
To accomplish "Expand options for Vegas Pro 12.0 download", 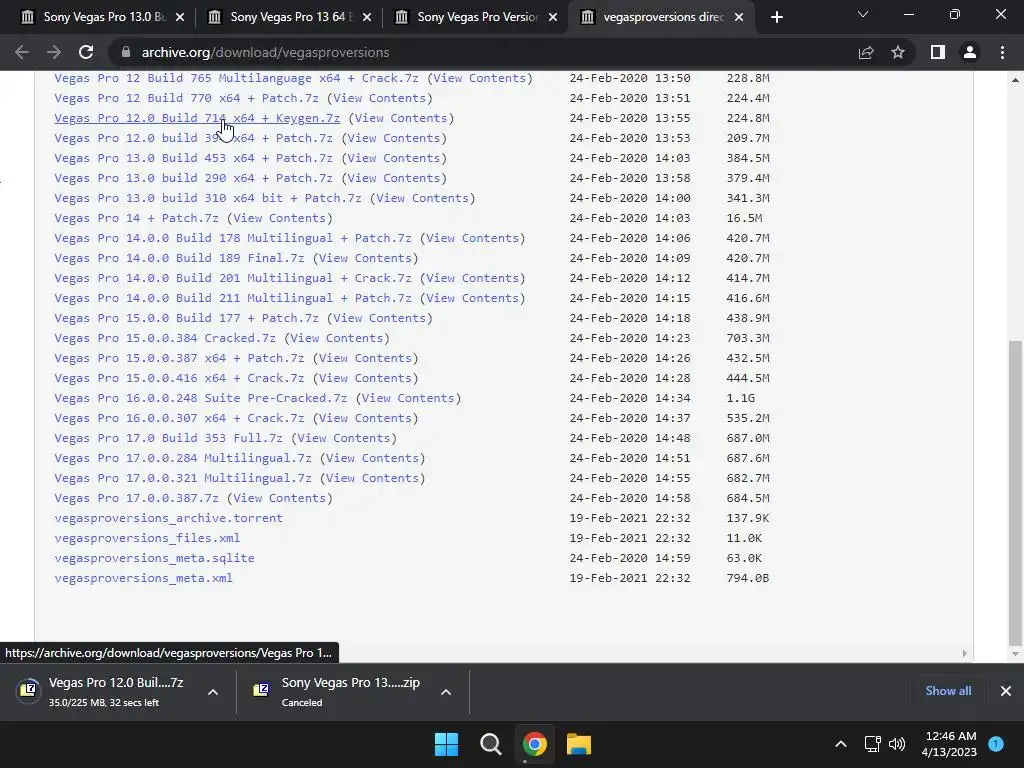I will coord(213,692).
